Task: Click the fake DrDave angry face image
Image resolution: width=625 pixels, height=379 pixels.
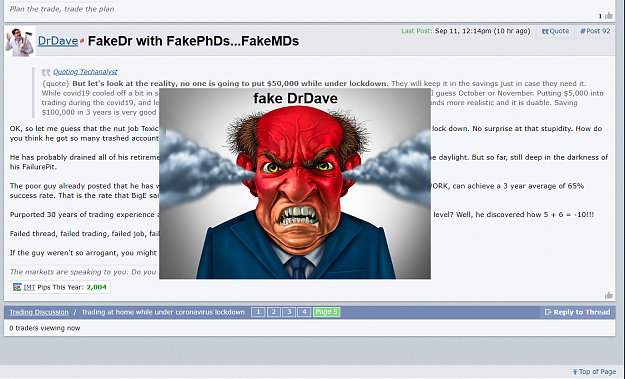Action: point(295,183)
